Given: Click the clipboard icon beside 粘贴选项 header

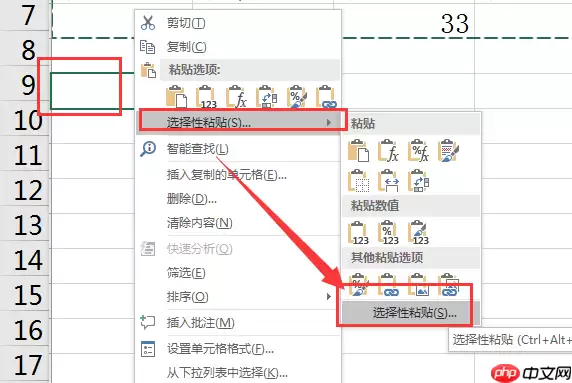Looking at the screenshot, I should tap(148, 70).
